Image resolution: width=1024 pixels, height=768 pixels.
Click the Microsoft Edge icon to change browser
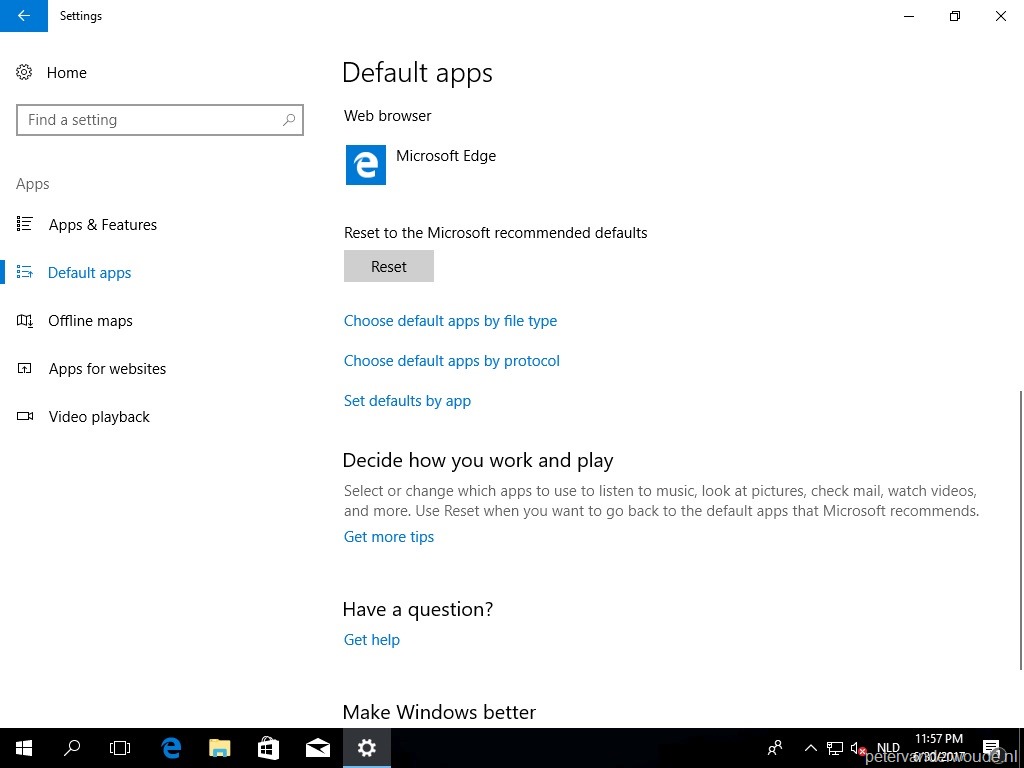pos(365,164)
